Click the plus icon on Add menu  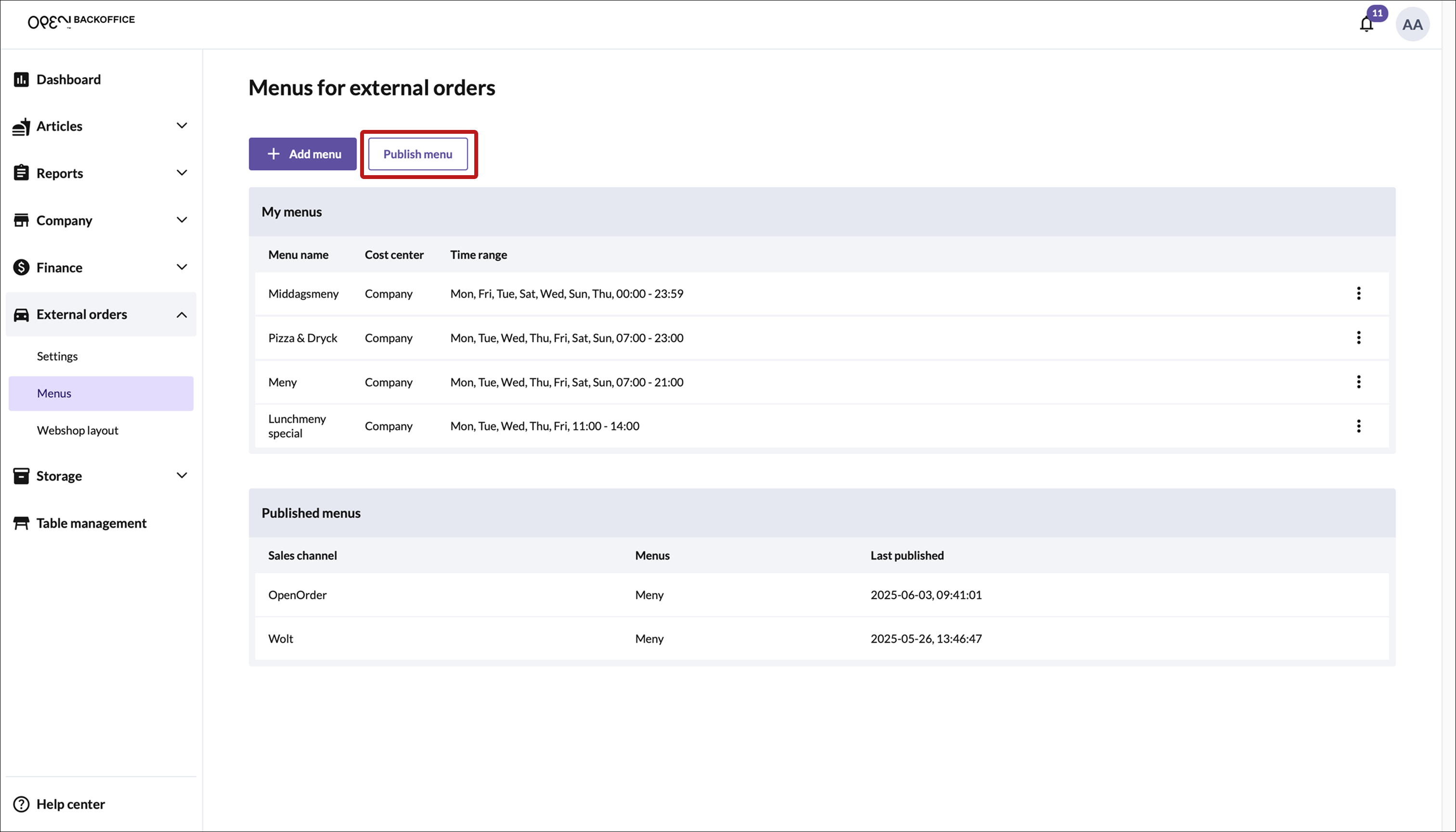(273, 154)
